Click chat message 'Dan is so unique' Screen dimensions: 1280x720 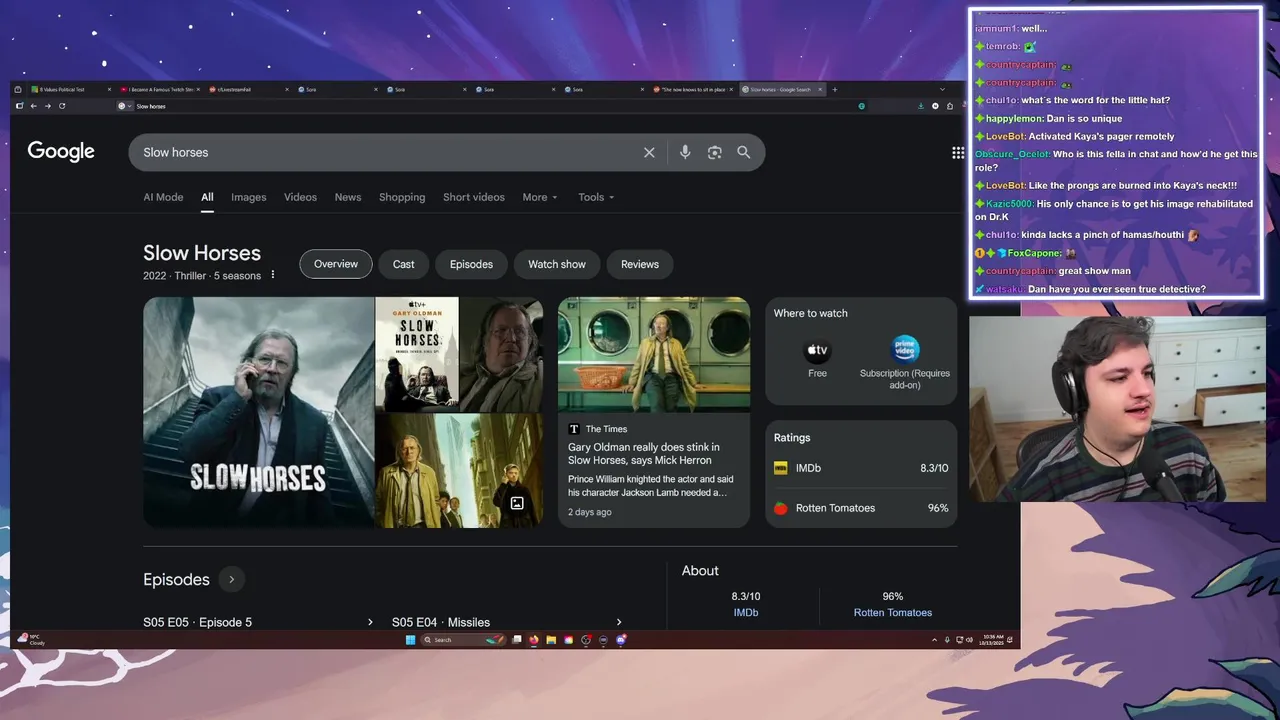(x=1084, y=118)
